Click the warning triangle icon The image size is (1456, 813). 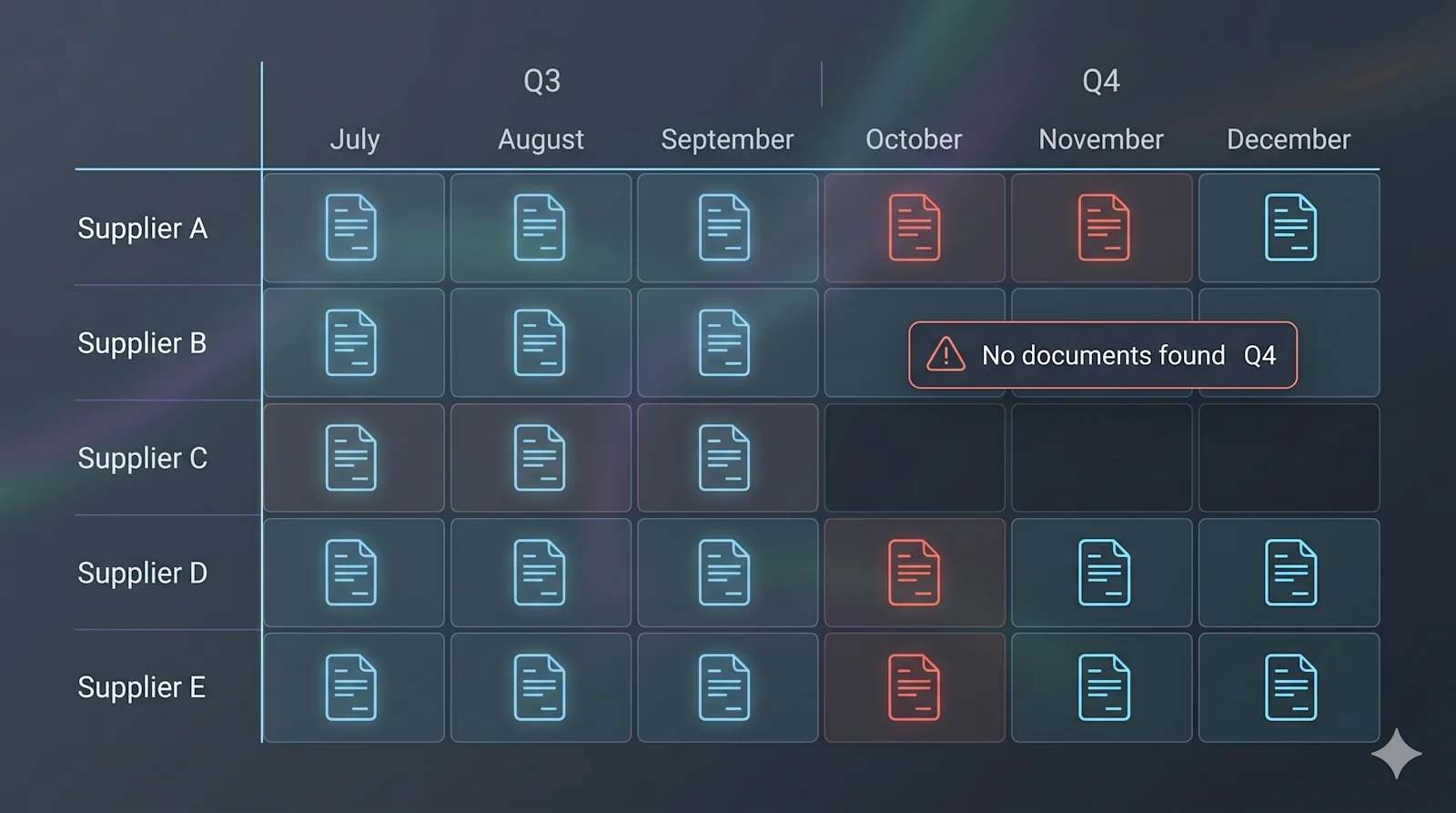pyautogui.click(x=945, y=354)
